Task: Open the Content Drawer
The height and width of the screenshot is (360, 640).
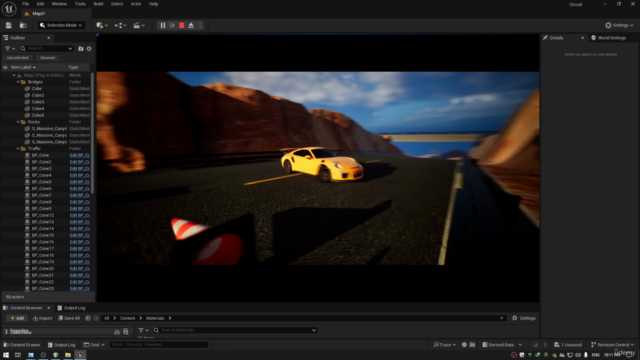Action: coord(22,345)
